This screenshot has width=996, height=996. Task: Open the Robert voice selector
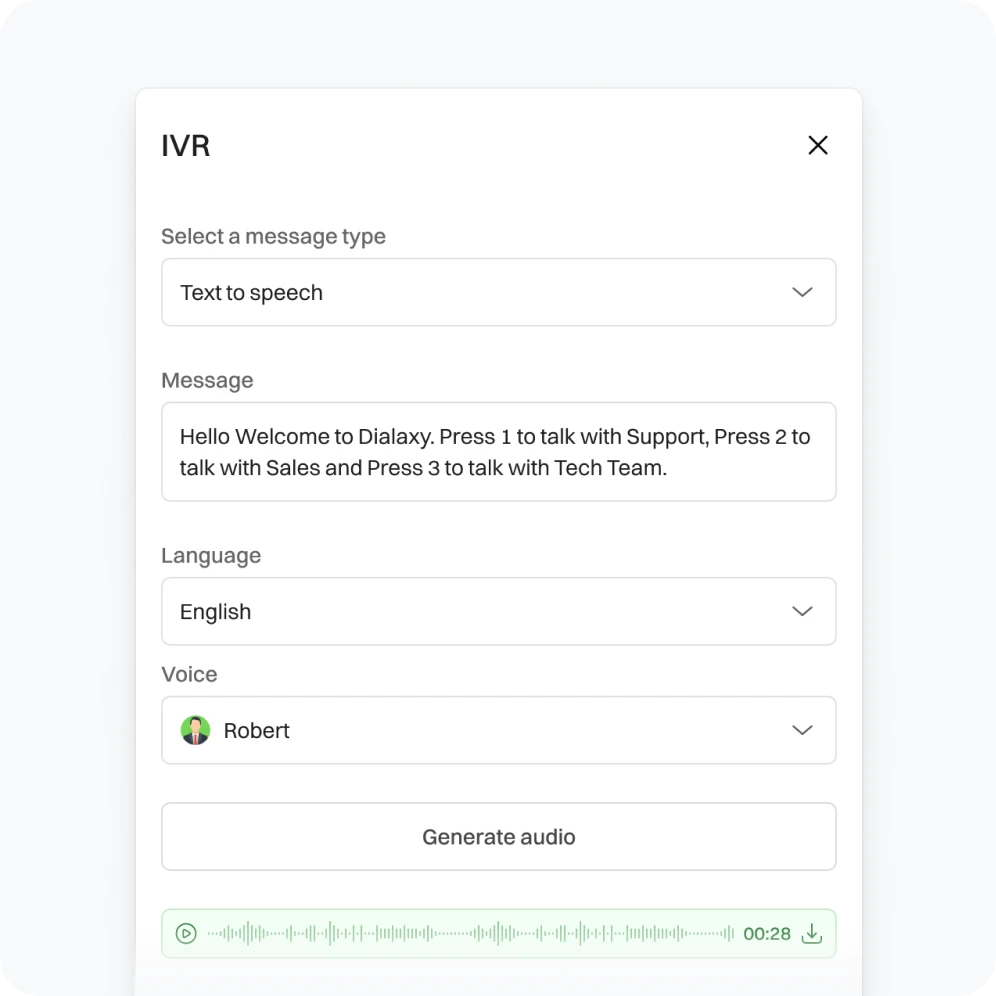(498, 730)
